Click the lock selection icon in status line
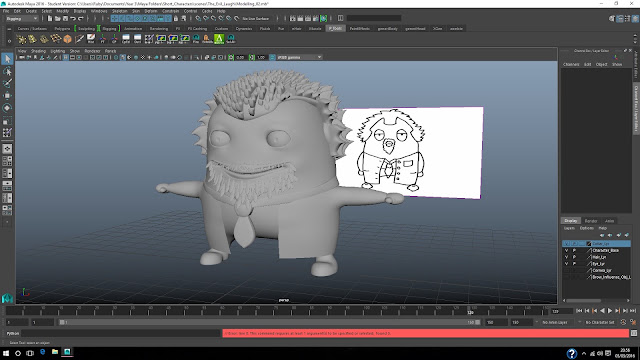640x360 pixels. click(x=176, y=18)
